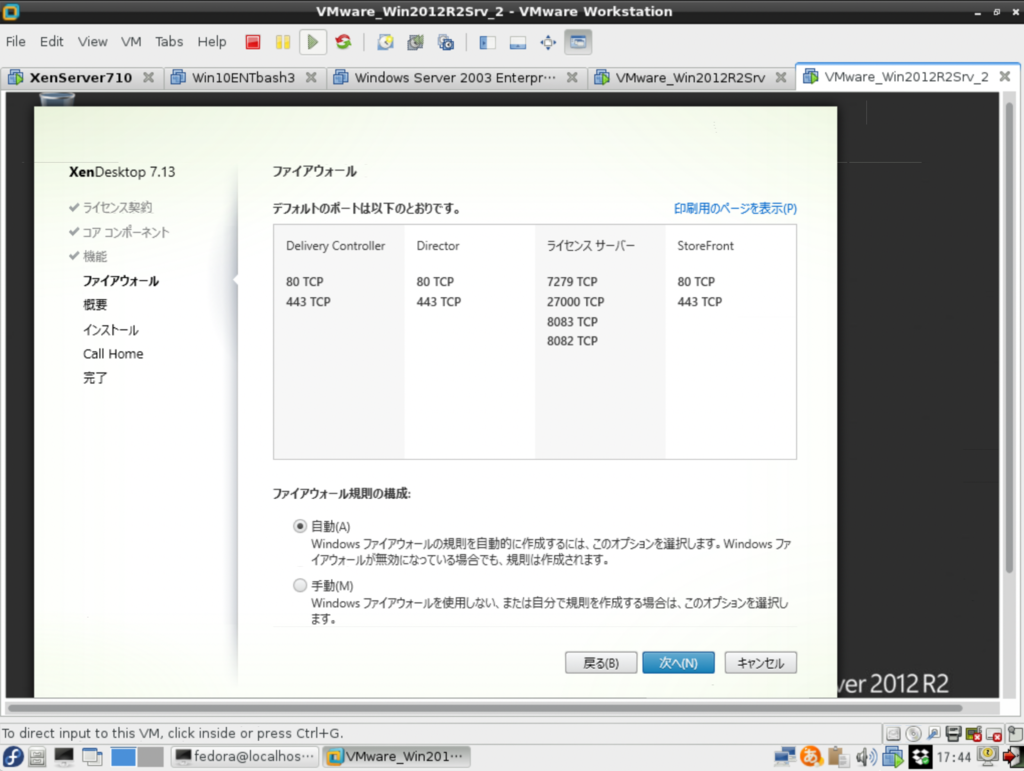1024x771 pixels.
Task: Click the CD/DVD device status icon
Action: (914, 734)
